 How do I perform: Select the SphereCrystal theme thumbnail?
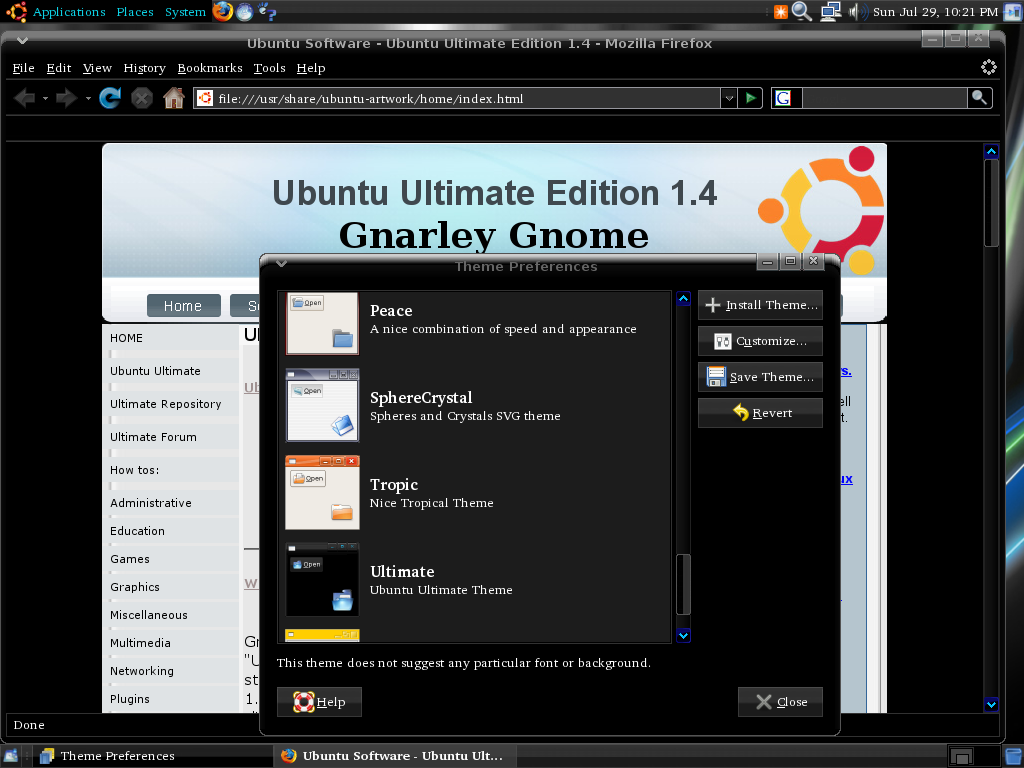coord(322,405)
